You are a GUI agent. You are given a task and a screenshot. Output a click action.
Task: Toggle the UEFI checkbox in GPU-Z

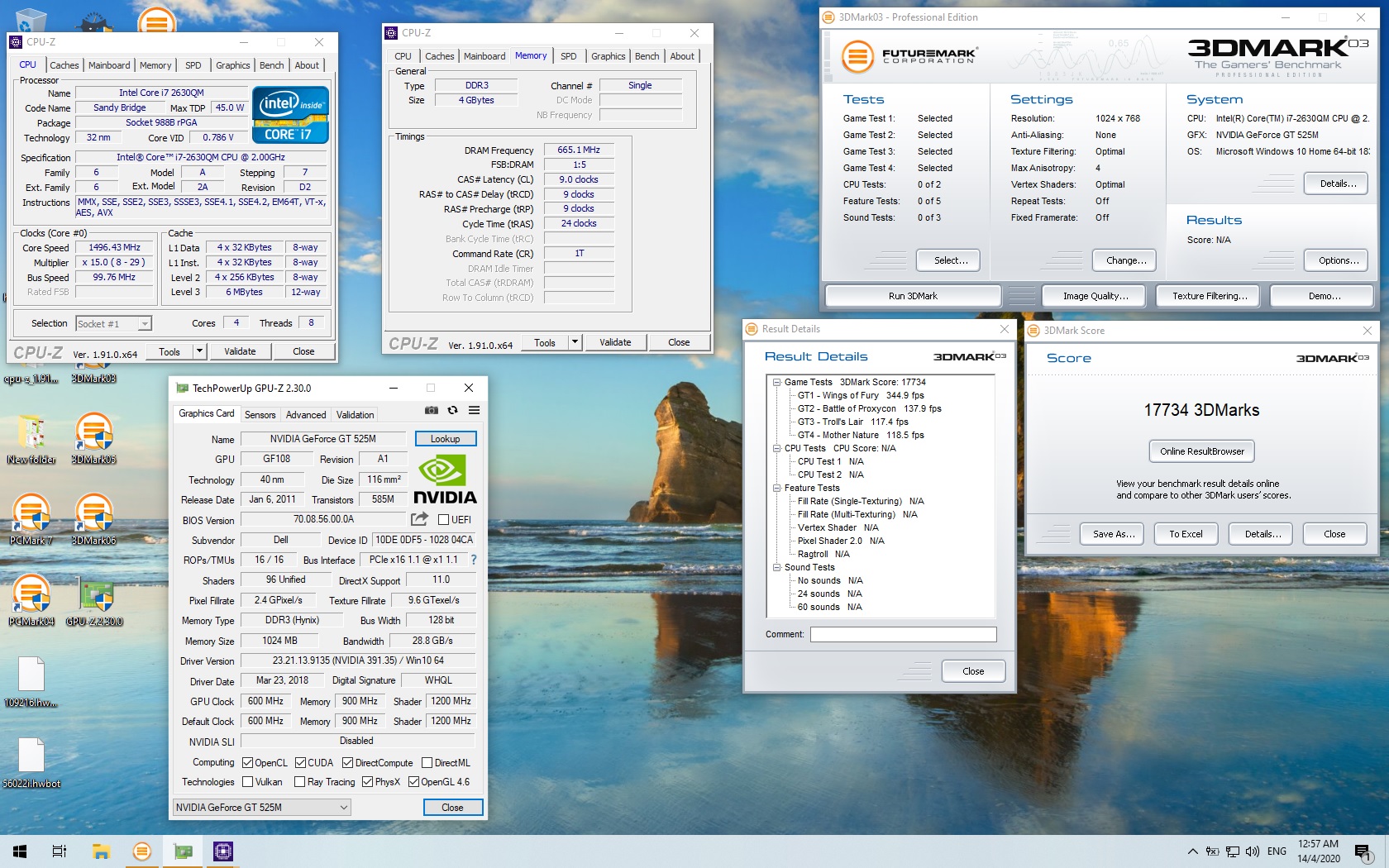[443, 520]
